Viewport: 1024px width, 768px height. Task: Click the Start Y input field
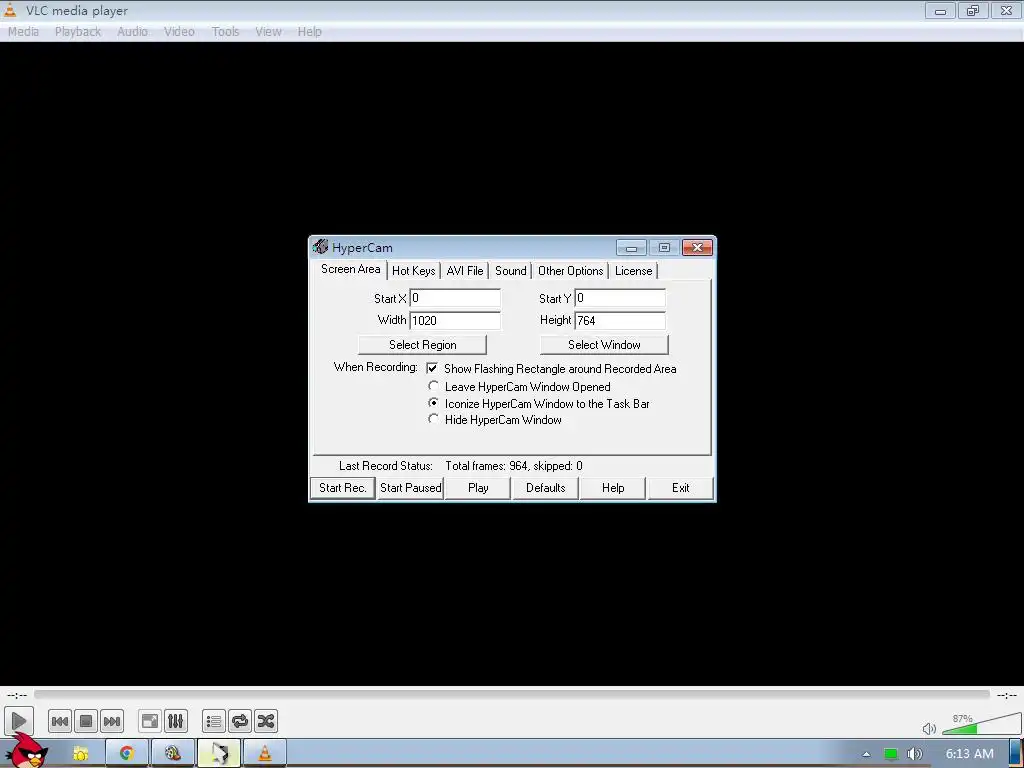coord(620,298)
